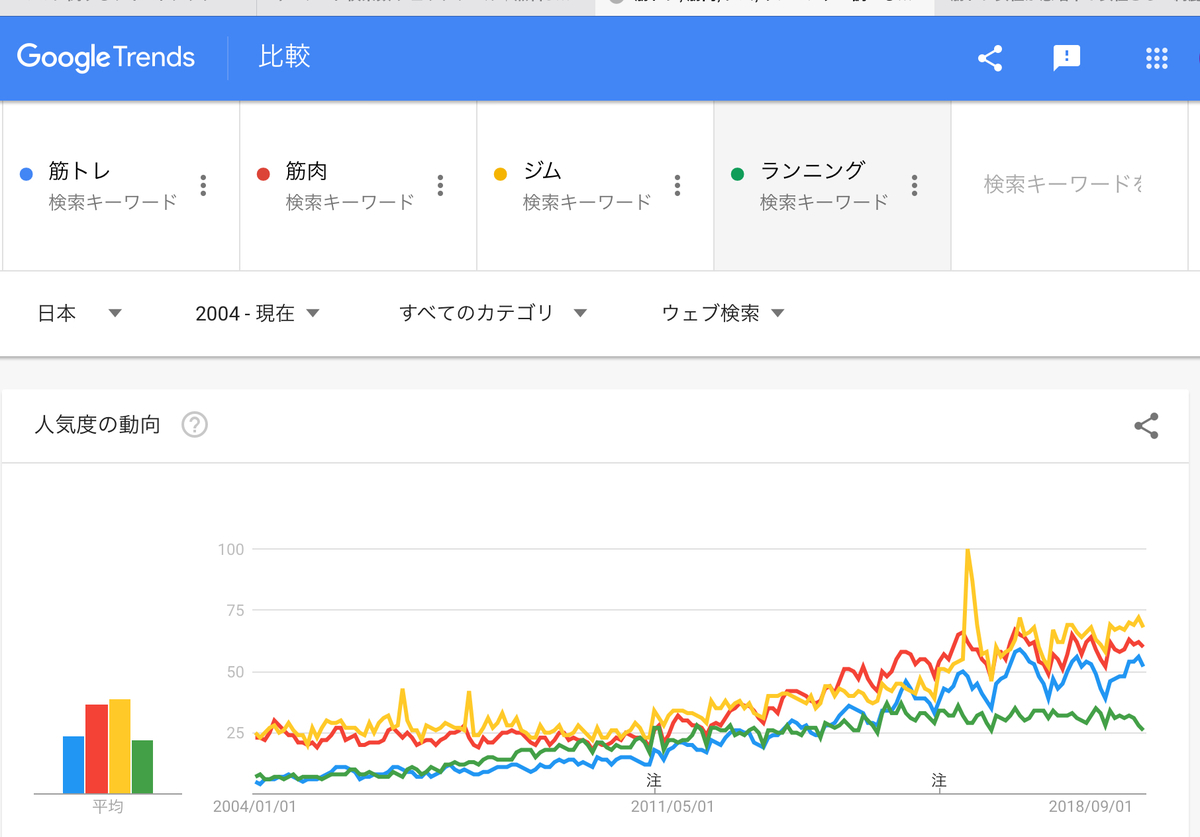Open the share icon in the blue header

[x=990, y=58]
